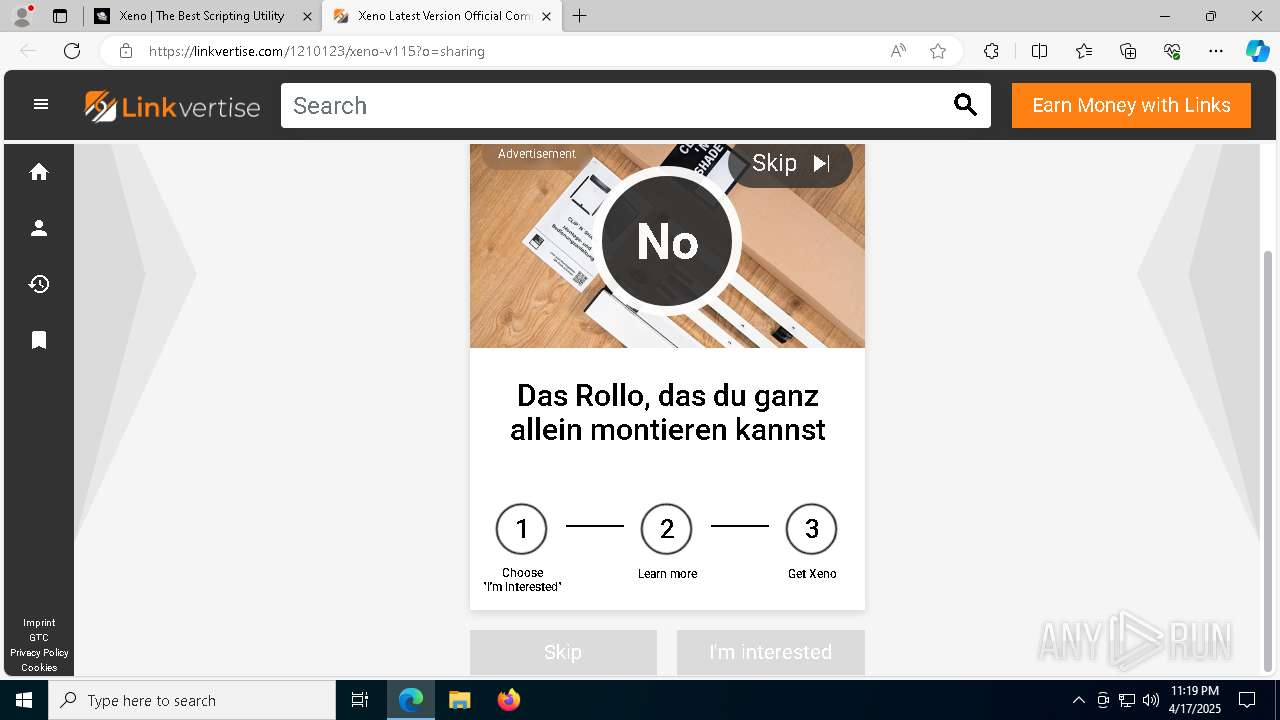Toggle split screen view
1280x720 pixels.
1039,51
